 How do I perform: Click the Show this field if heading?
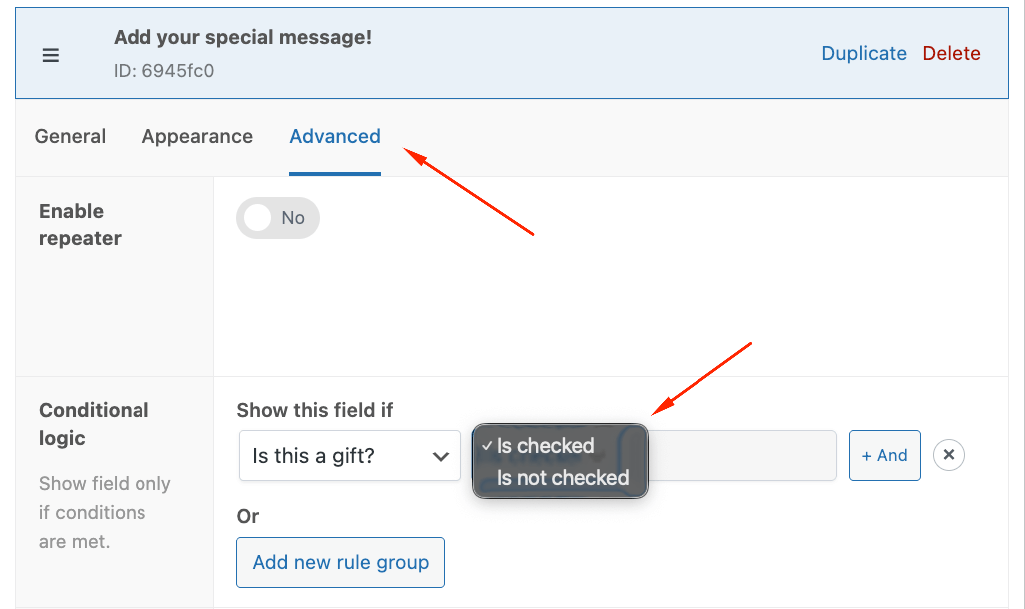[316, 410]
